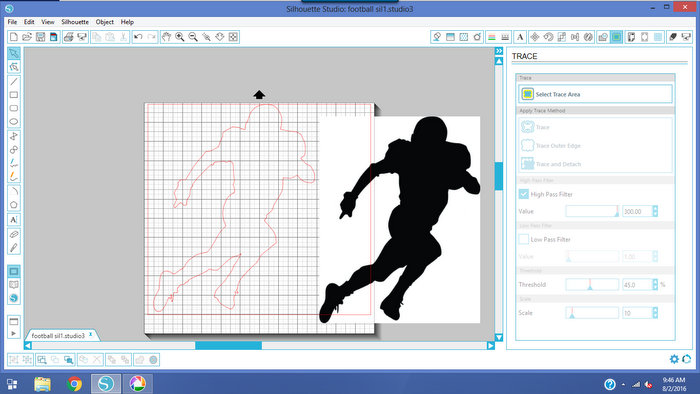This screenshot has width=700, height=394.
Task: Click the Threshold value field 45.0
Action: [637, 284]
